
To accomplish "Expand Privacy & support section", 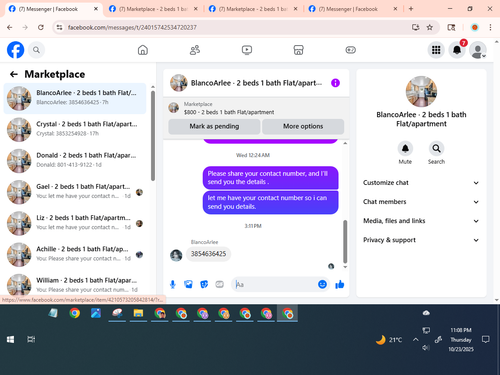I will coord(421,240).
